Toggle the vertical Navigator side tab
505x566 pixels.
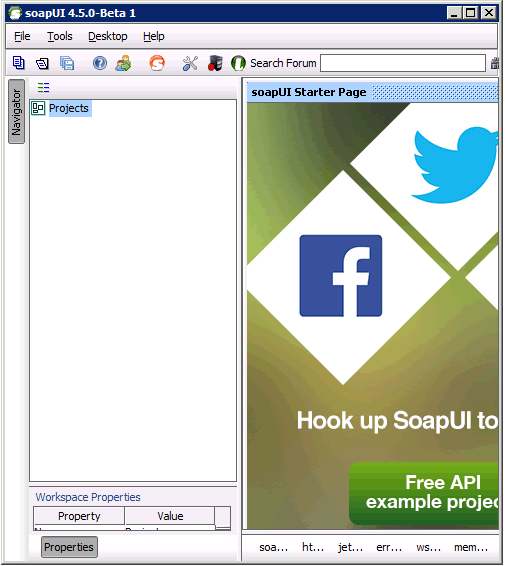[x=16, y=112]
